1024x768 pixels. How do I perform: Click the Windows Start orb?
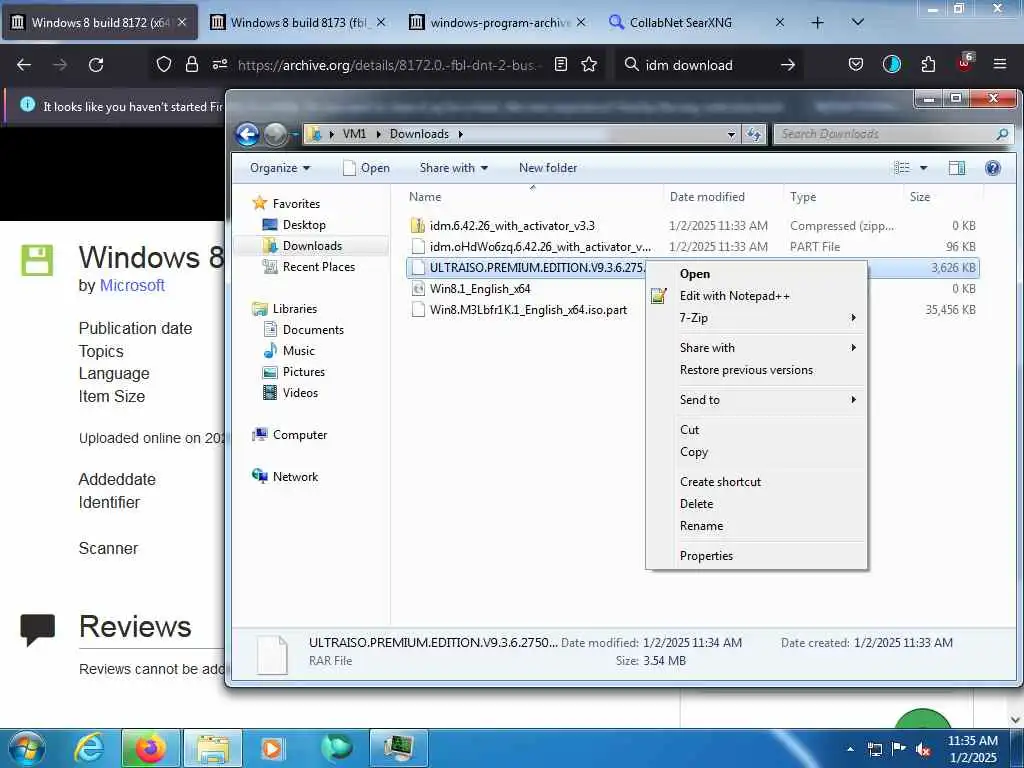click(26, 748)
